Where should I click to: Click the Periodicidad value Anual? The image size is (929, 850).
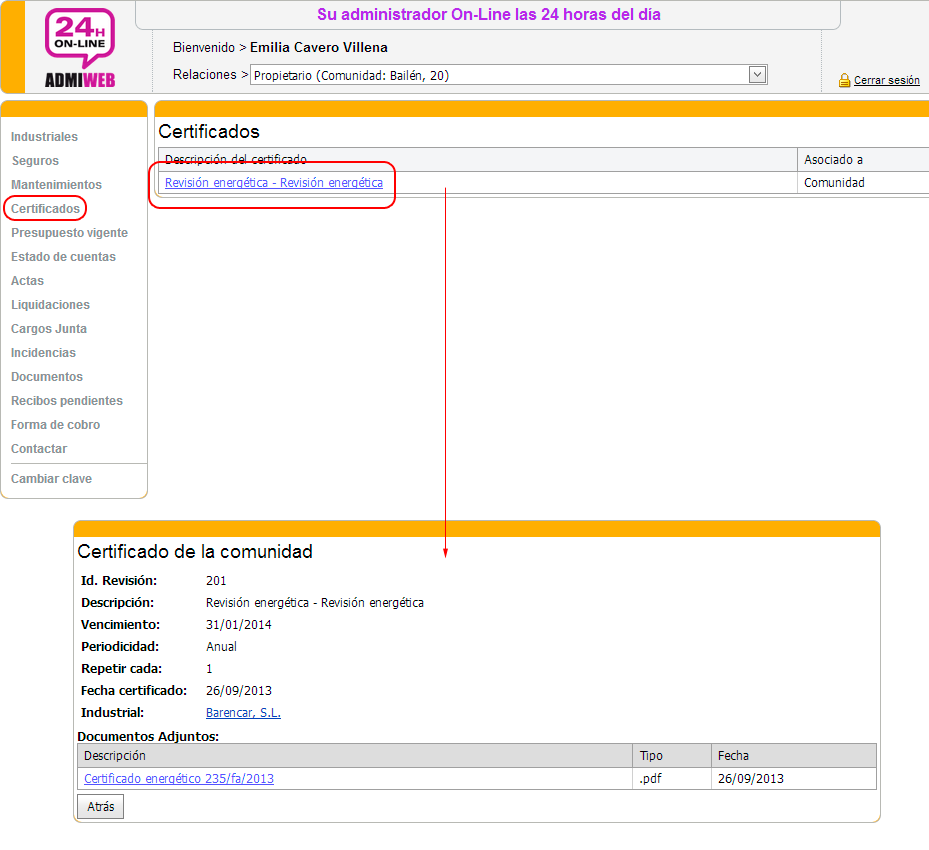pos(222,646)
